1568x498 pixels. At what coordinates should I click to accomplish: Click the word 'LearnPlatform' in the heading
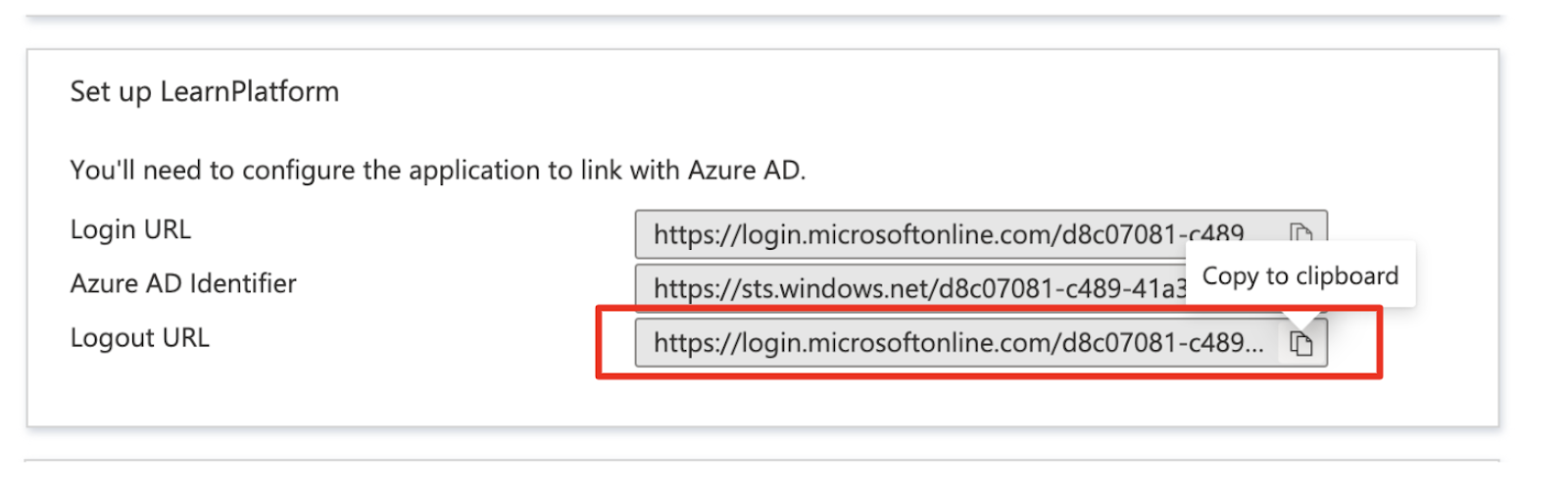point(250,91)
